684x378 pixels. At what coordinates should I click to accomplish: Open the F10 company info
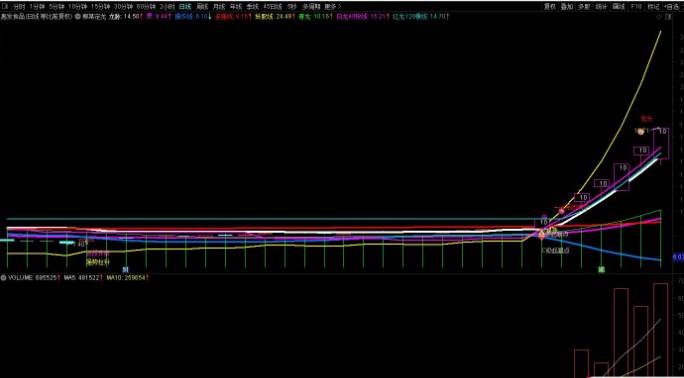tap(636, 7)
